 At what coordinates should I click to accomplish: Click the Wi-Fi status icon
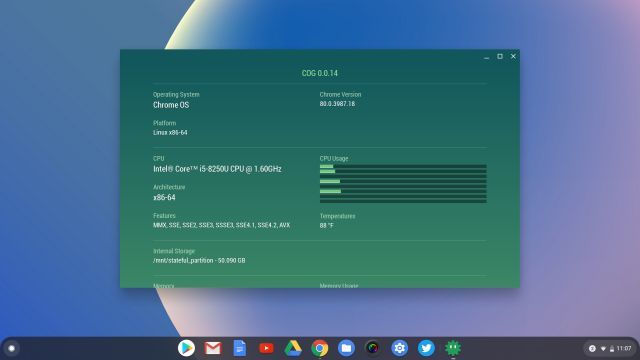pyautogui.click(x=603, y=349)
